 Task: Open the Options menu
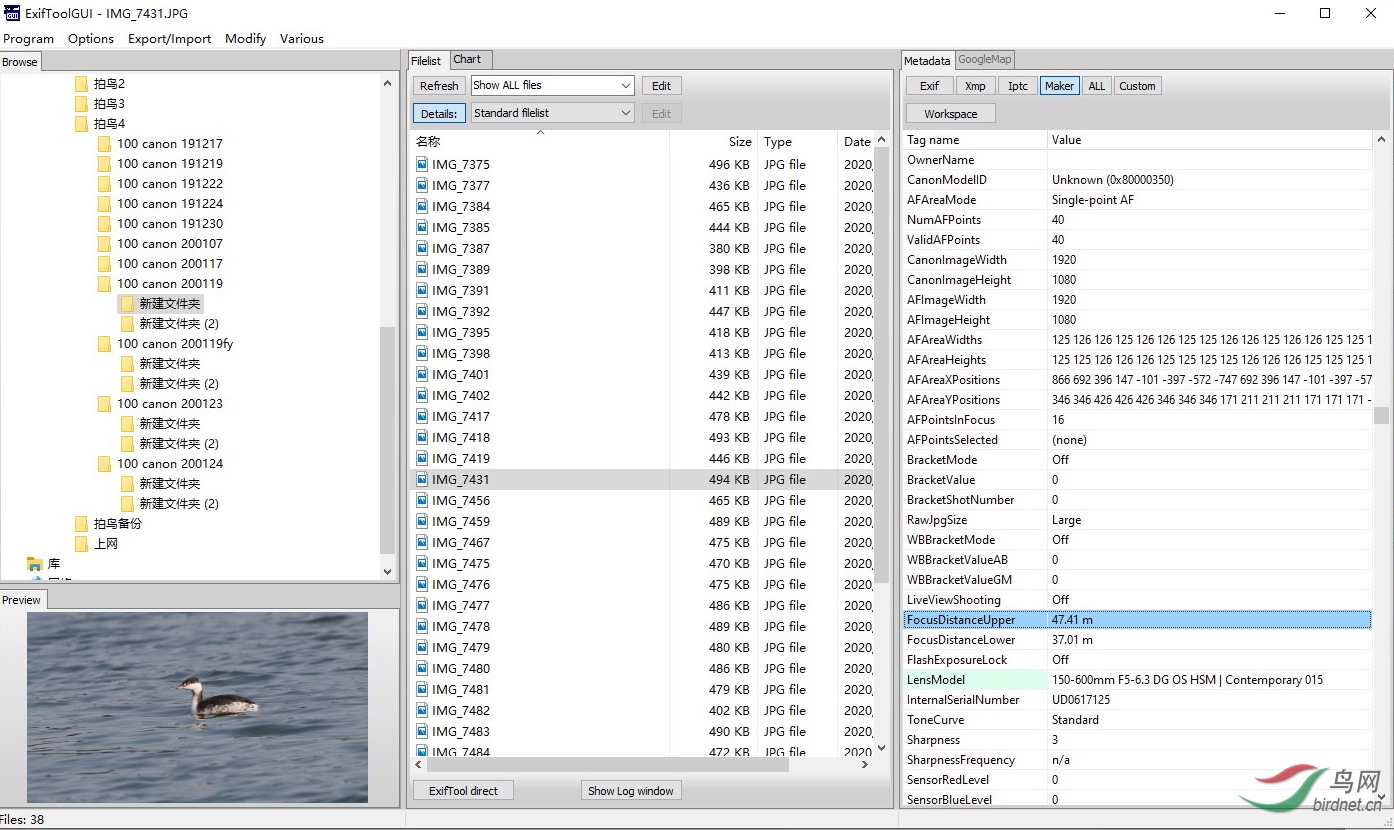pyautogui.click(x=91, y=39)
